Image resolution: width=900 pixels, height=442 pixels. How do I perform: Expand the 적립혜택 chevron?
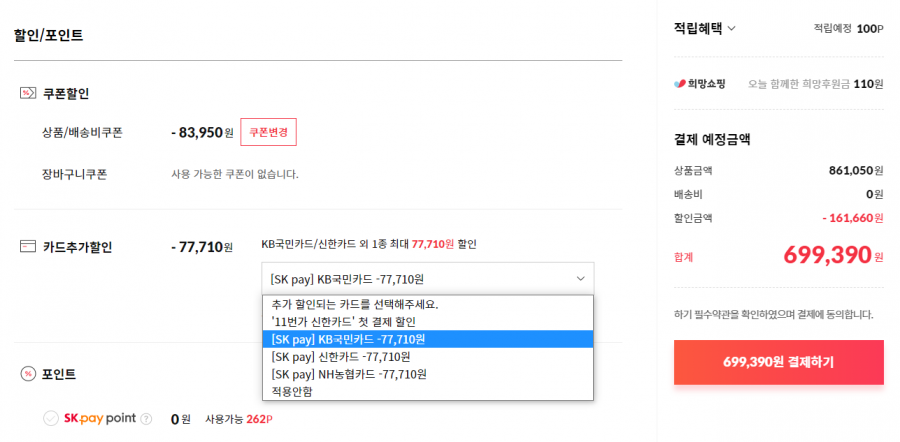point(731,29)
